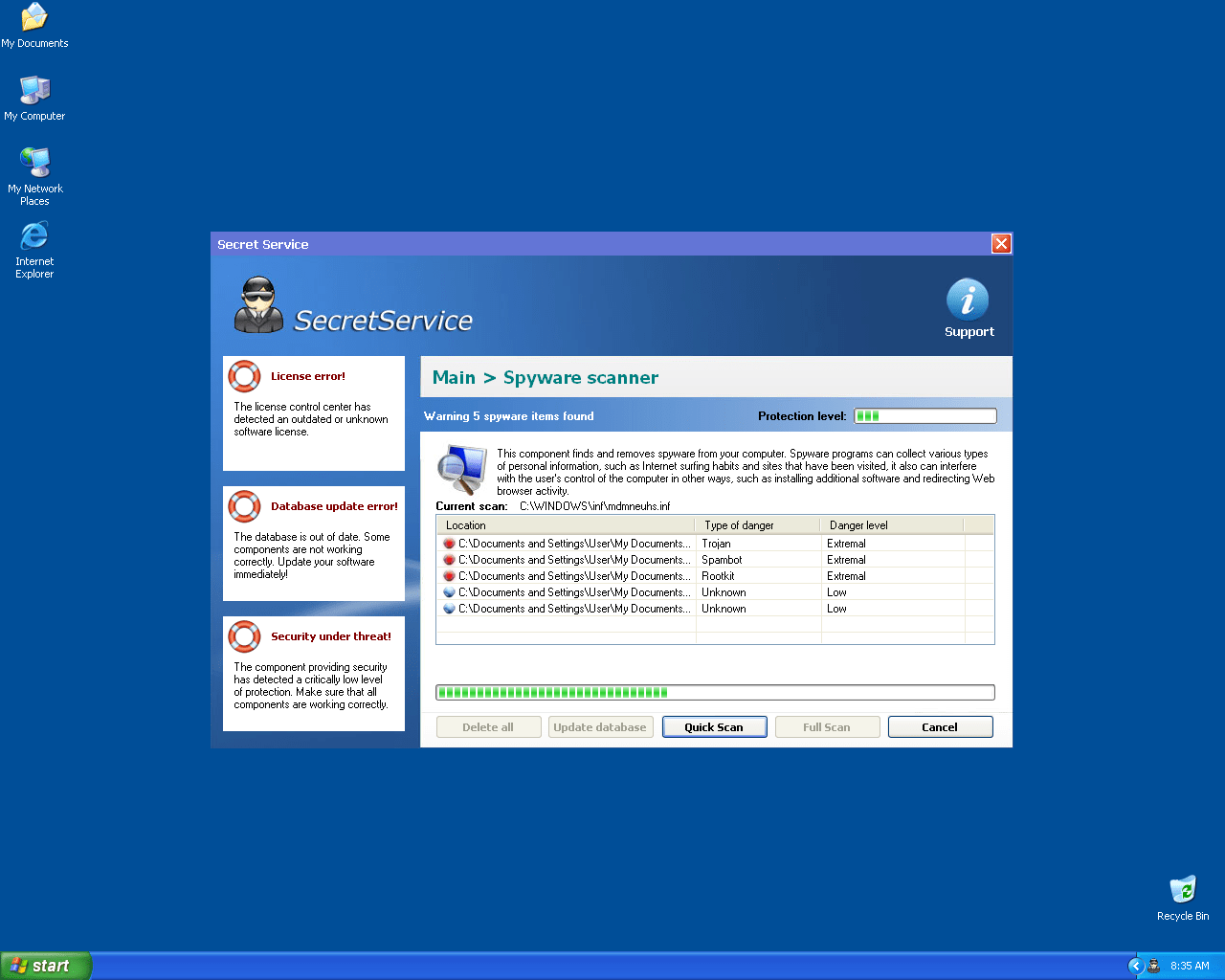Click the scan progress bar
Screen dimensions: 1225x980
pos(715,692)
